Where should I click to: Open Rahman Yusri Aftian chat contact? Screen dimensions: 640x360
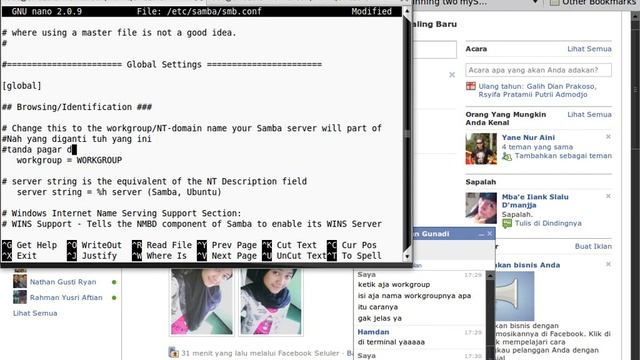click(66, 297)
